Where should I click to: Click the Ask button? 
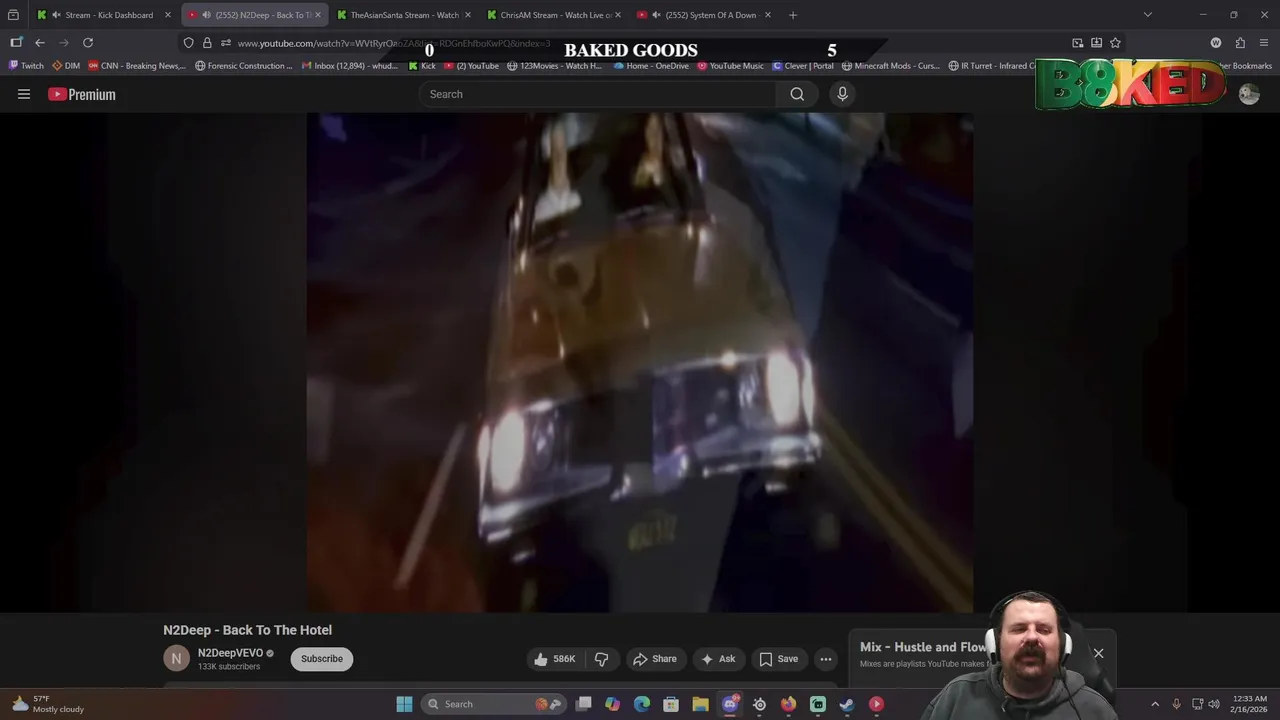[x=718, y=659]
